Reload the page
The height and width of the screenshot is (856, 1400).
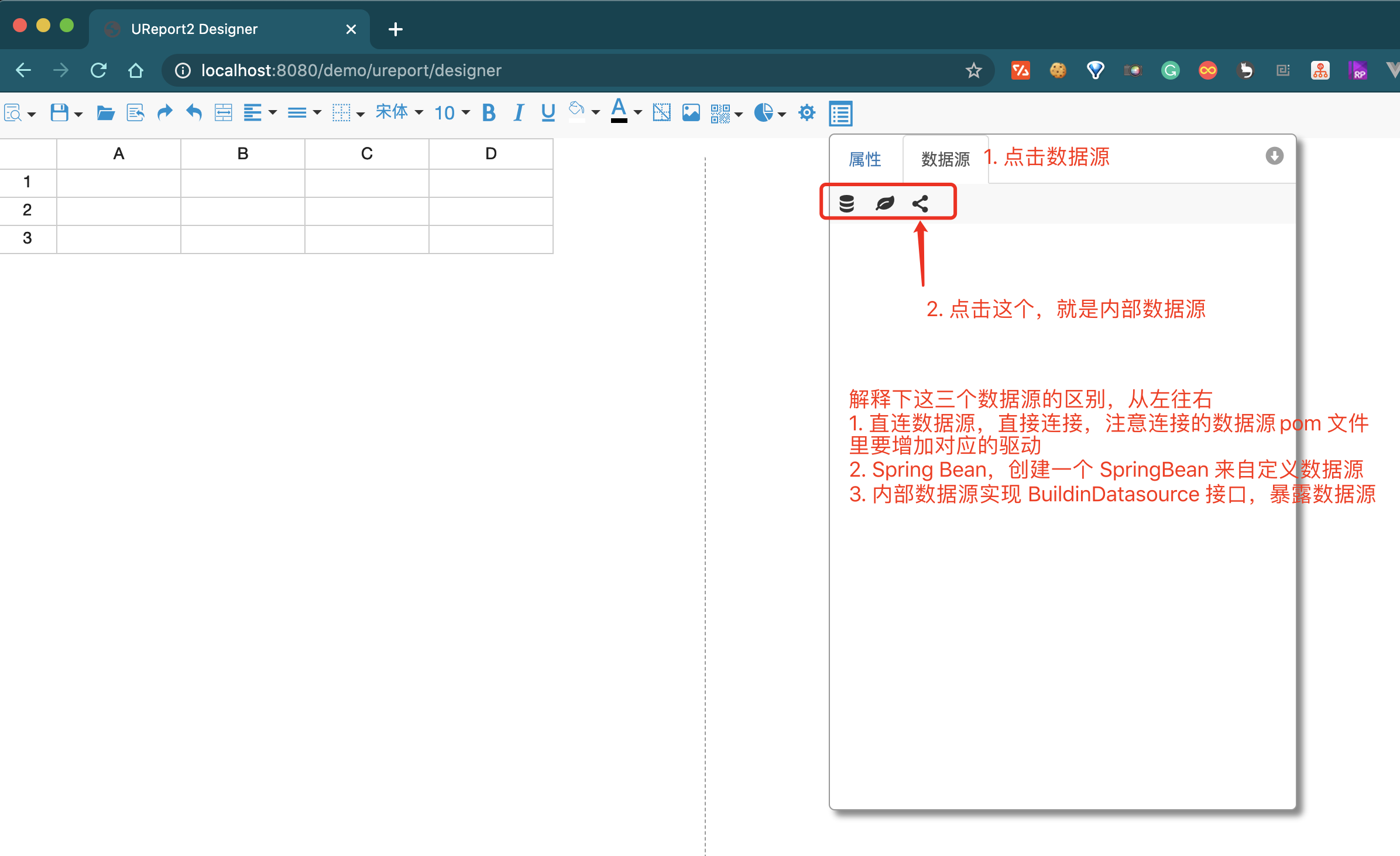point(98,70)
